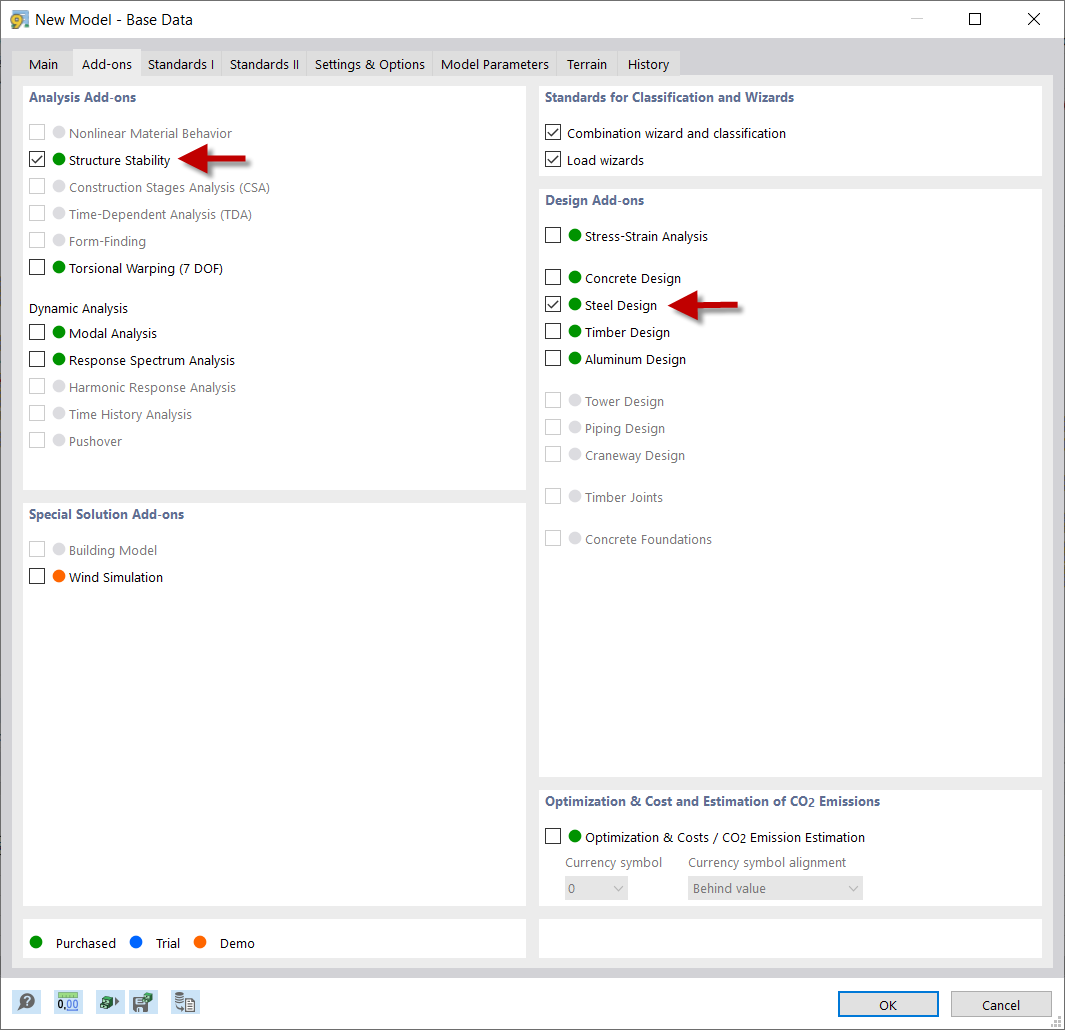Open the Help question mark icon
The height and width of the screenshot is (1030, 1065).
27,1001
